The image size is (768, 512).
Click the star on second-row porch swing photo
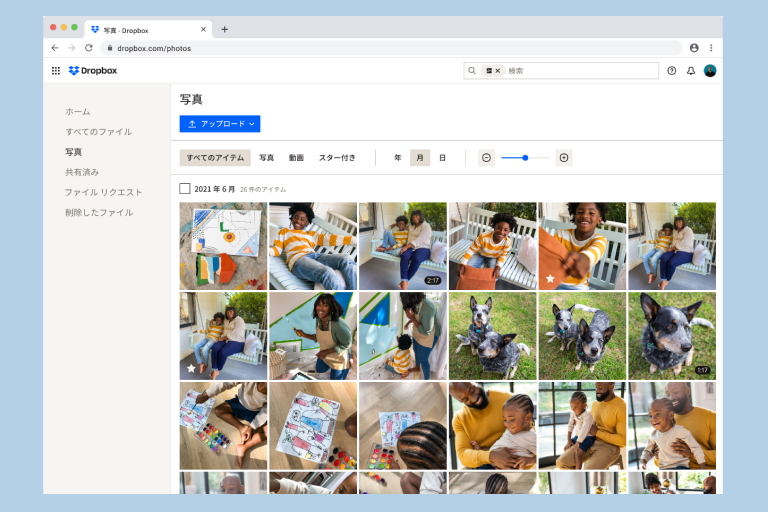(191, 368)
